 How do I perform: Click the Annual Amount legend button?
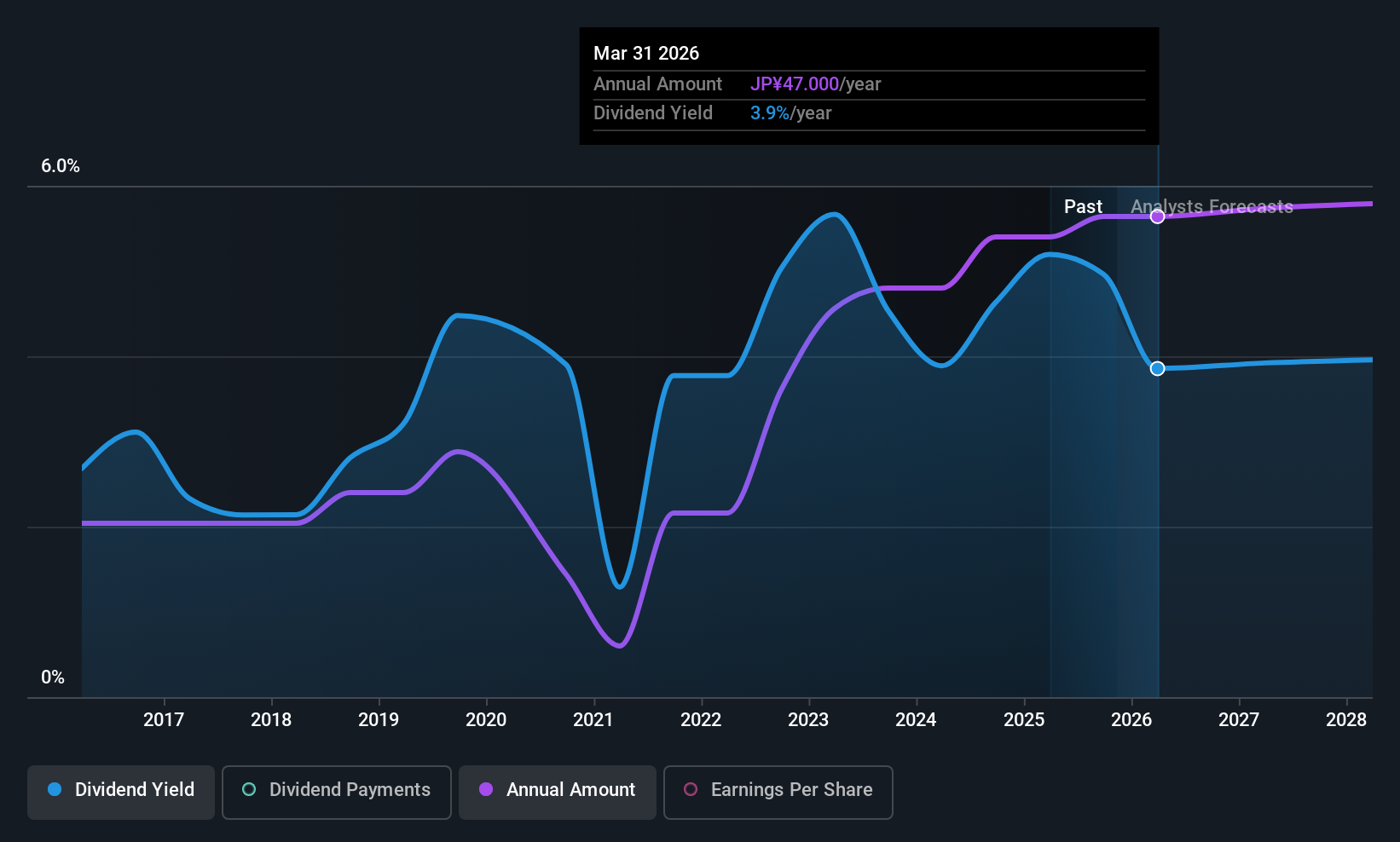557,791
